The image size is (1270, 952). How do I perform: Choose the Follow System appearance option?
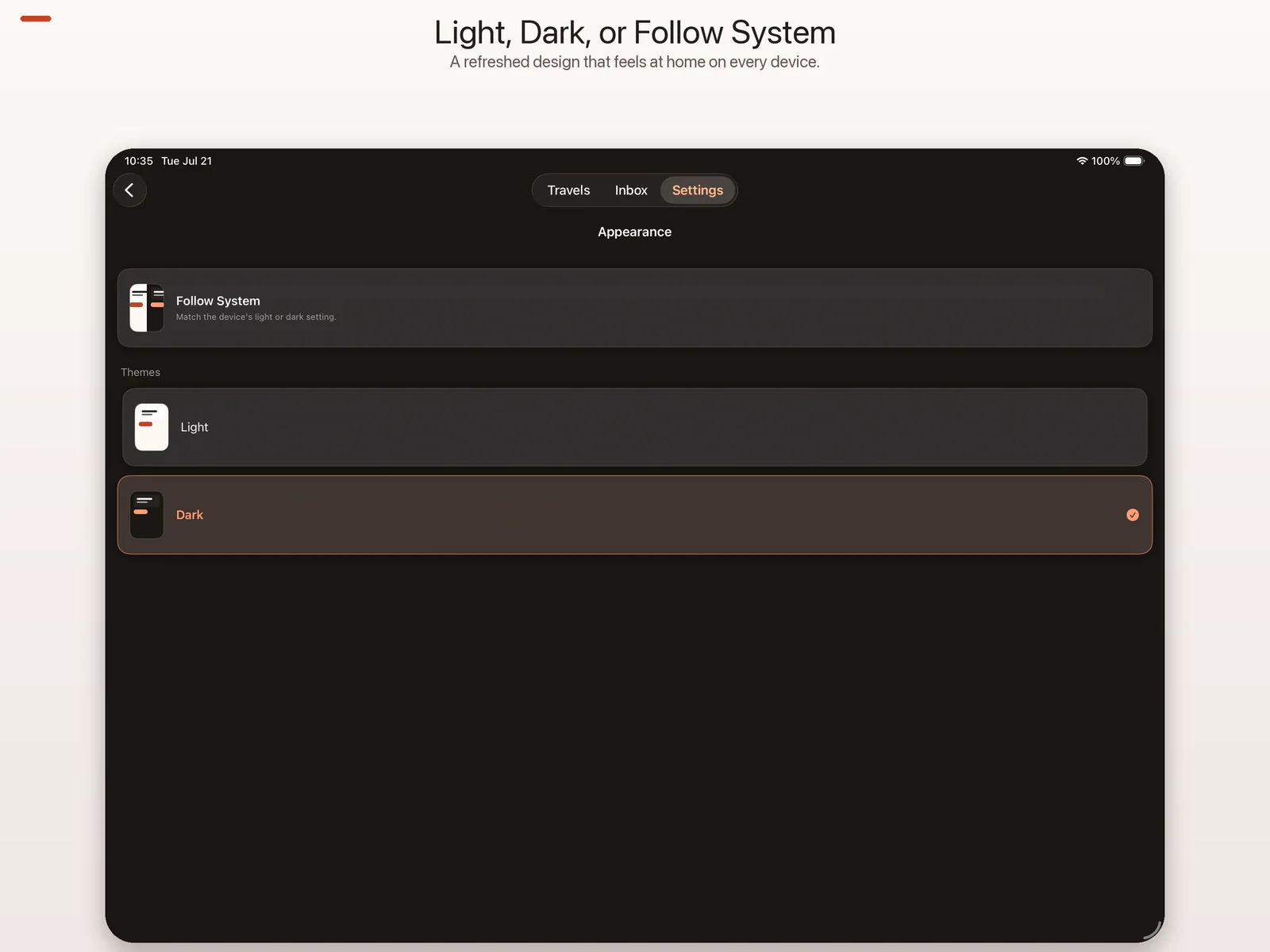635,308
